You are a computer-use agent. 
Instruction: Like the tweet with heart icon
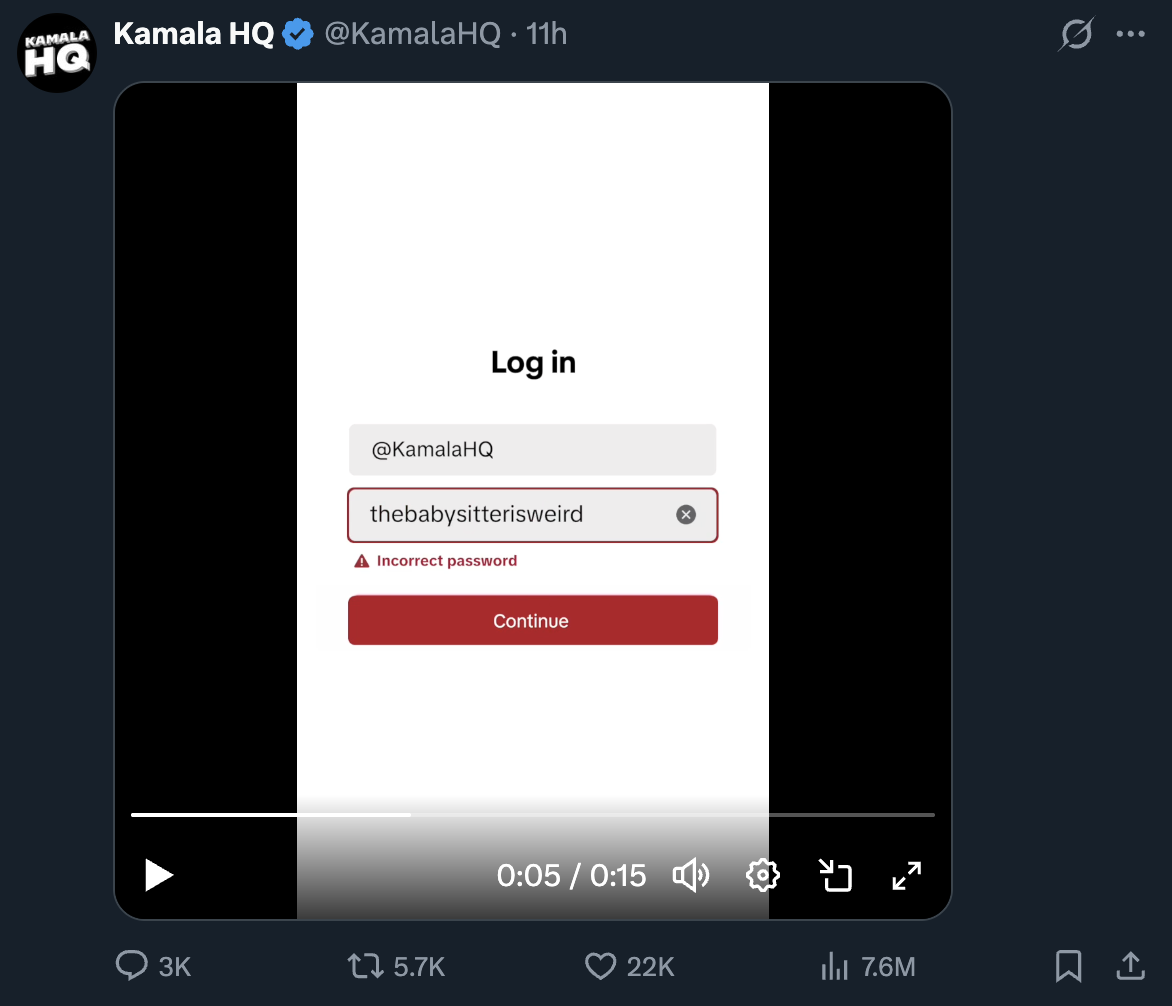pyautogui.click(x=599, y=966)
